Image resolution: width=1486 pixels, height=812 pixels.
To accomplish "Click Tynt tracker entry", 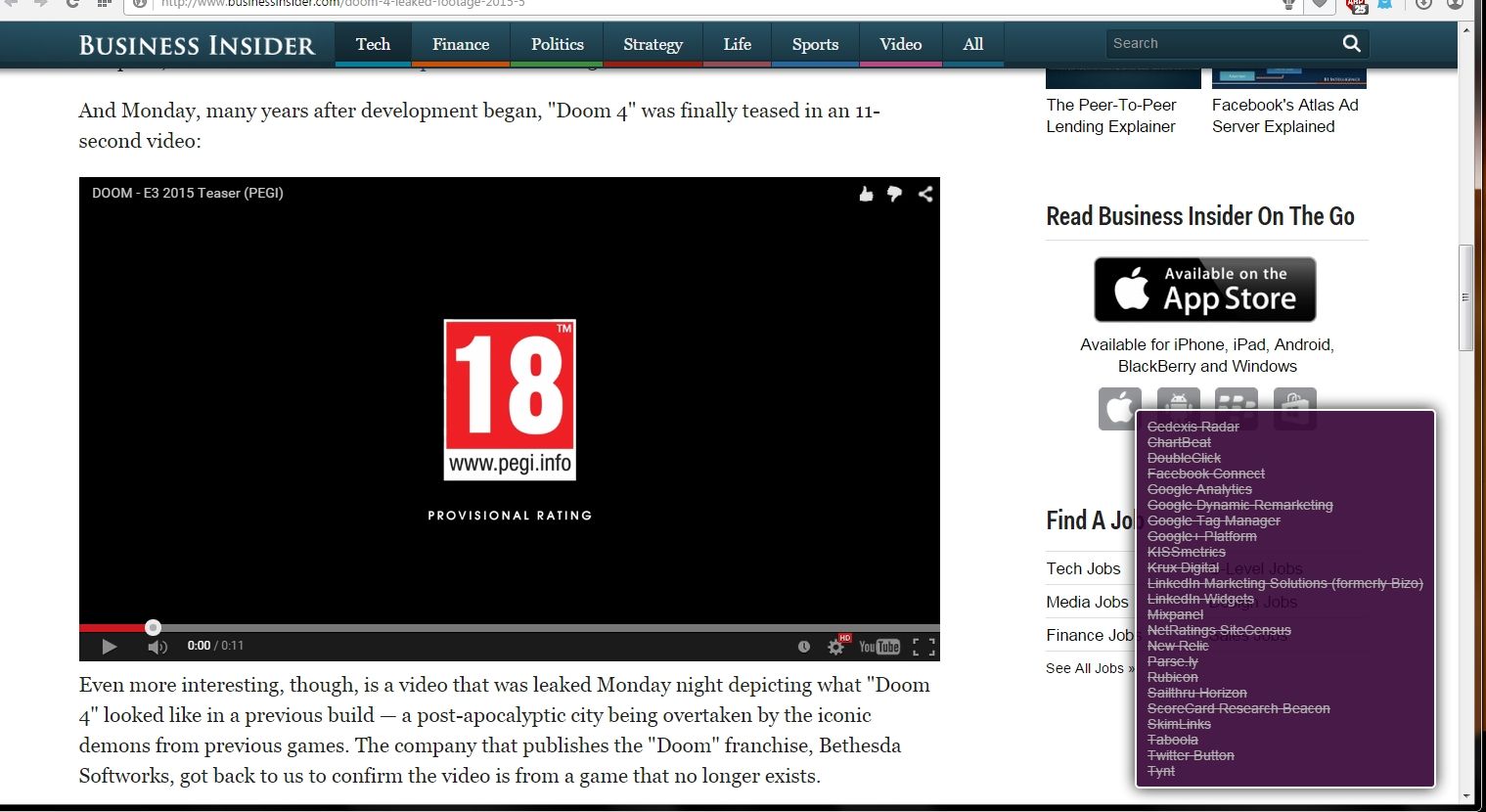I will click(1160, 771).
